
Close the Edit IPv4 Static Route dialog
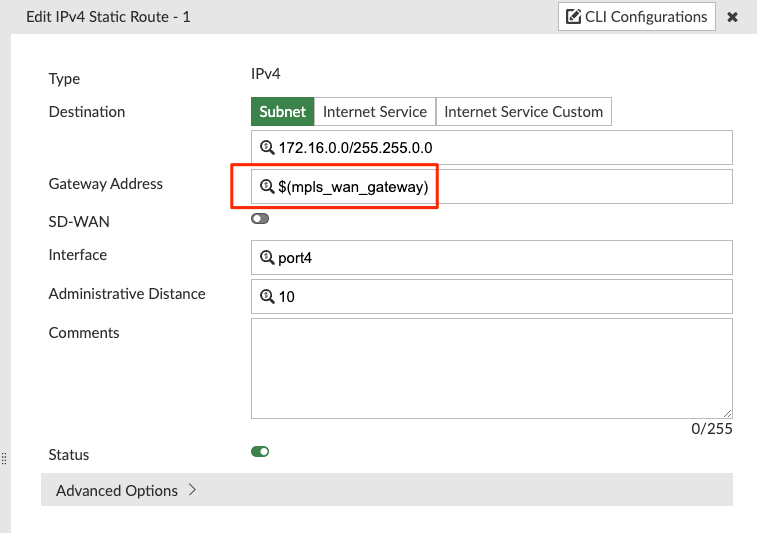733,17
